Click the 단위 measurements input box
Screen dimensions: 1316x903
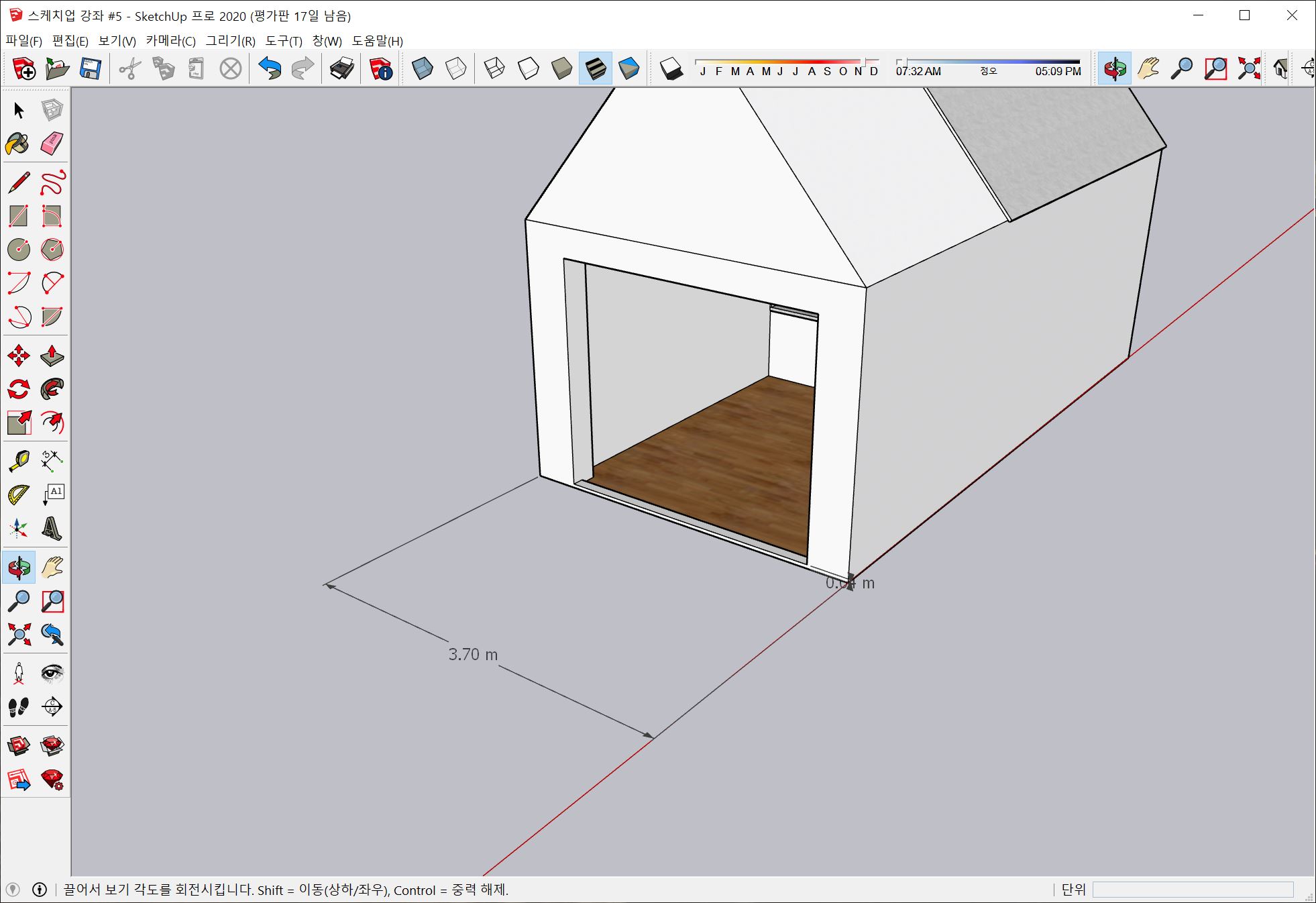click(1192, 890)
